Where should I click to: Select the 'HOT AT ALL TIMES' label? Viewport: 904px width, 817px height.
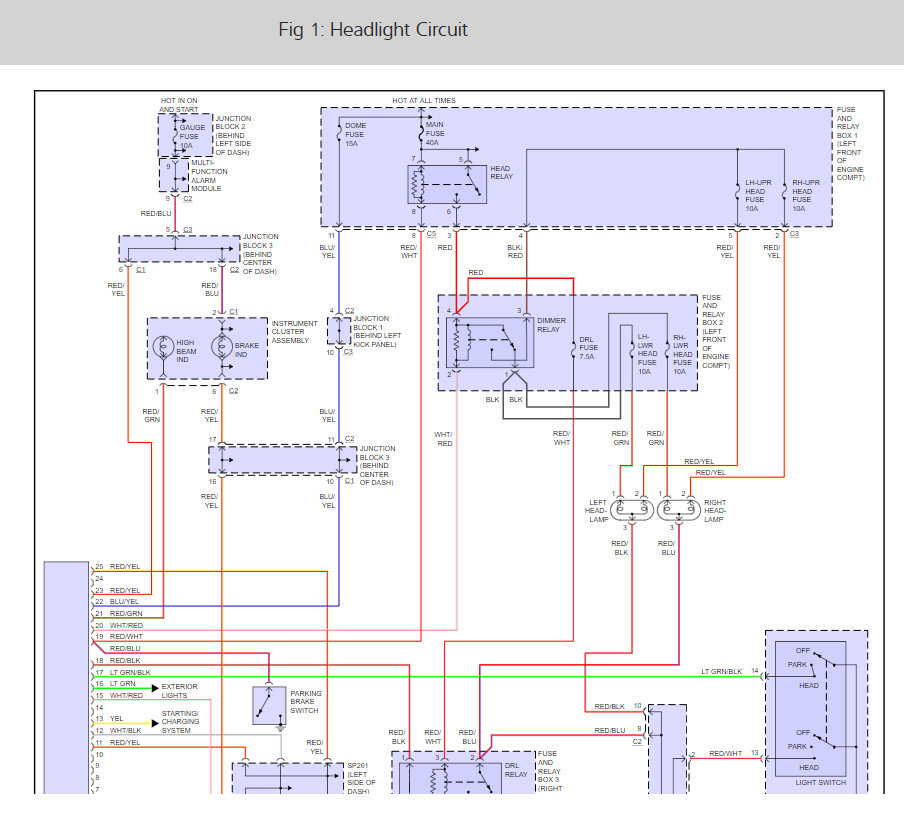tap(424, 100)
